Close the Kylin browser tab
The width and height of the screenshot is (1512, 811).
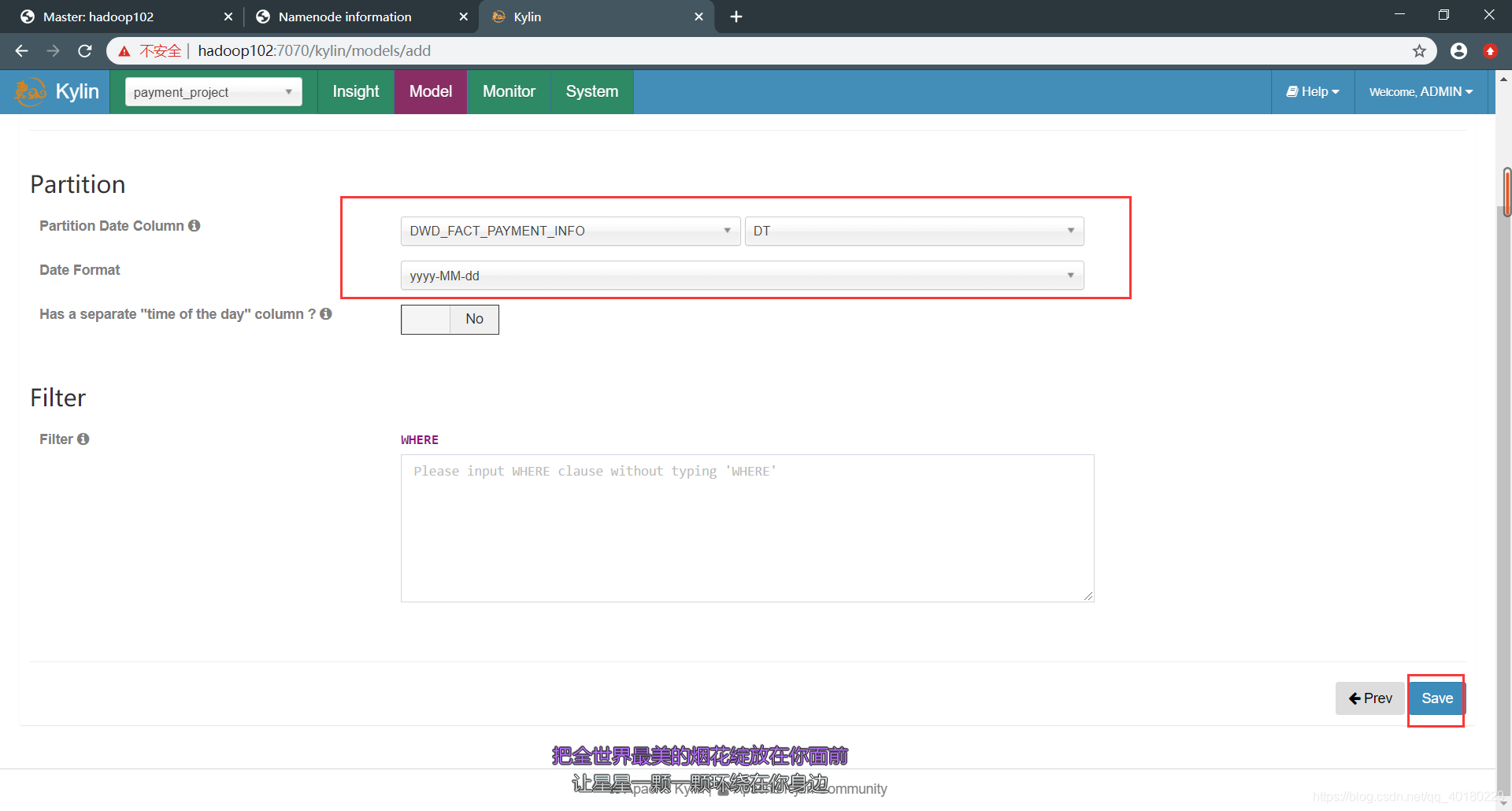(x=699, y=17)
